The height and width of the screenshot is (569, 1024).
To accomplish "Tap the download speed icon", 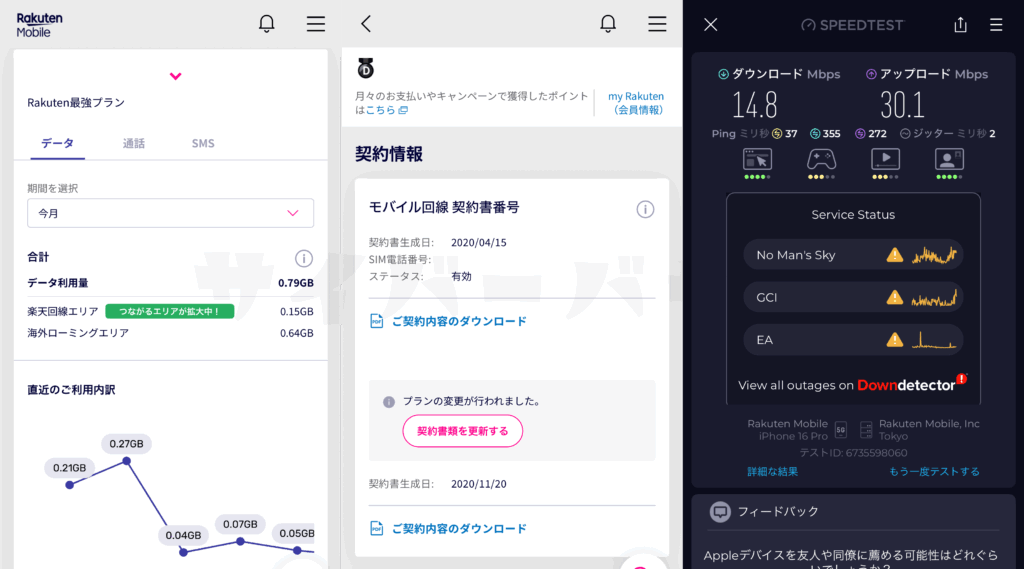I will pyautogui.click(x=723, y=74).
